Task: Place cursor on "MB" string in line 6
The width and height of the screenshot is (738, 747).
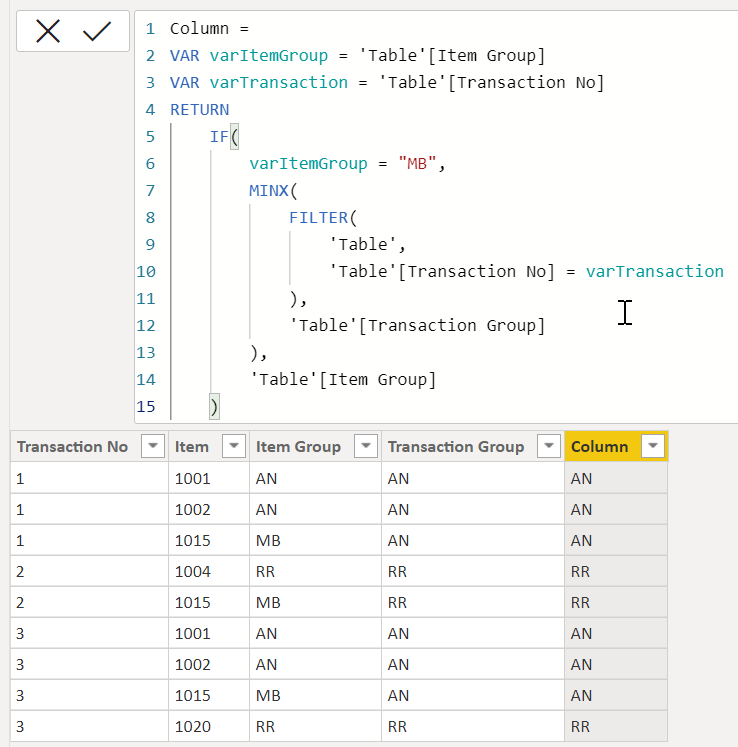Action: (417, 163)
